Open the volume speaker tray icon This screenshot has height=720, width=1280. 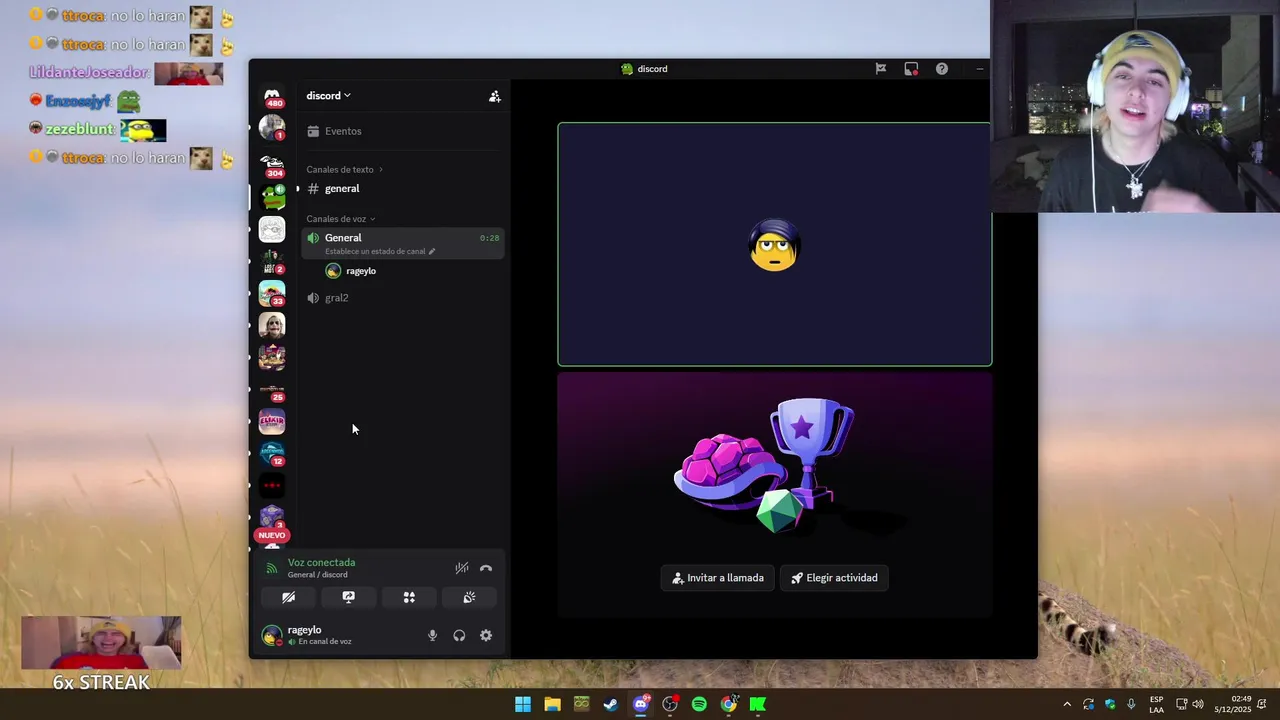(x=1198, y=704)
